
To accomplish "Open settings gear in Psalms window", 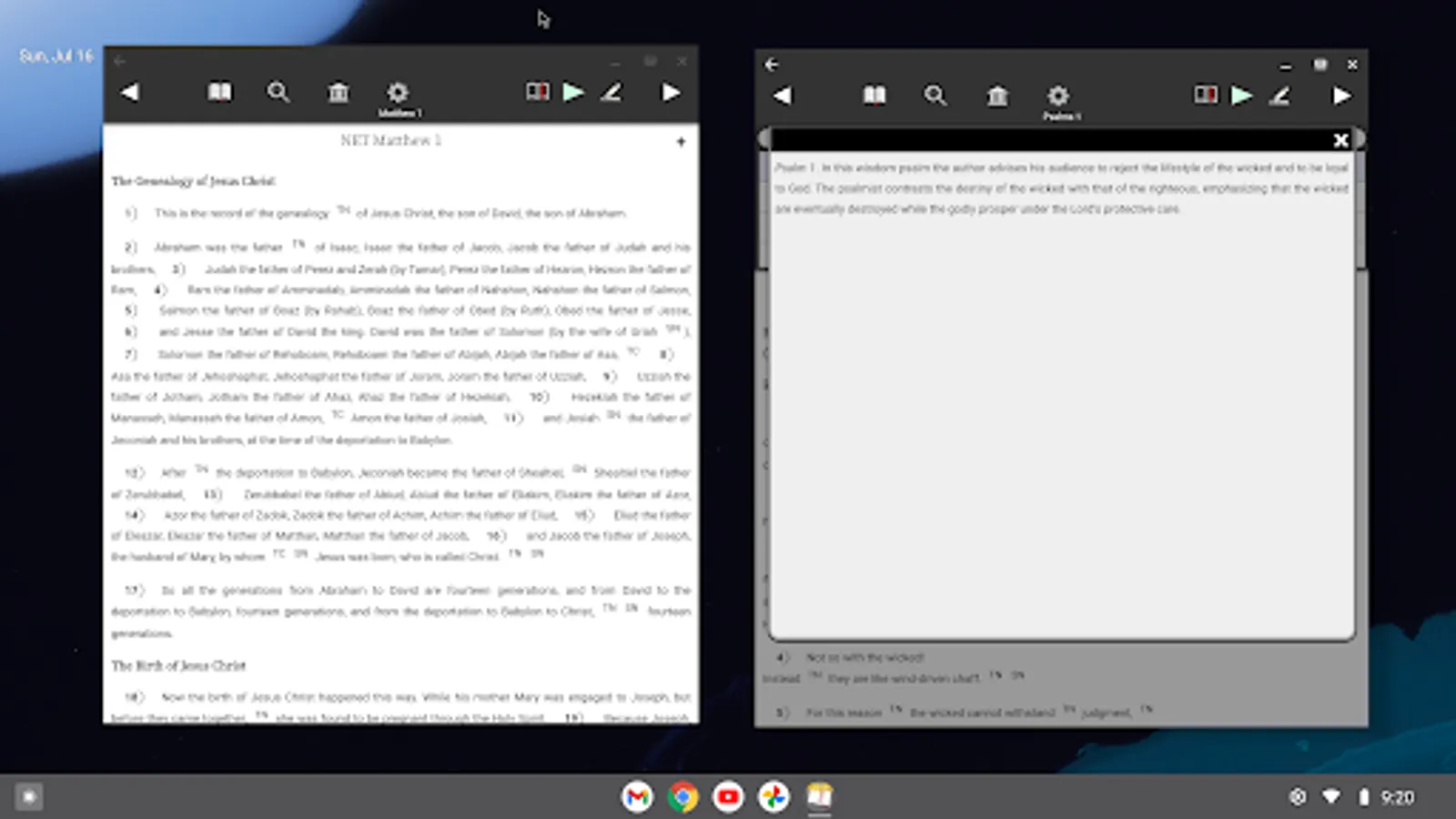I will [1057, 96].
